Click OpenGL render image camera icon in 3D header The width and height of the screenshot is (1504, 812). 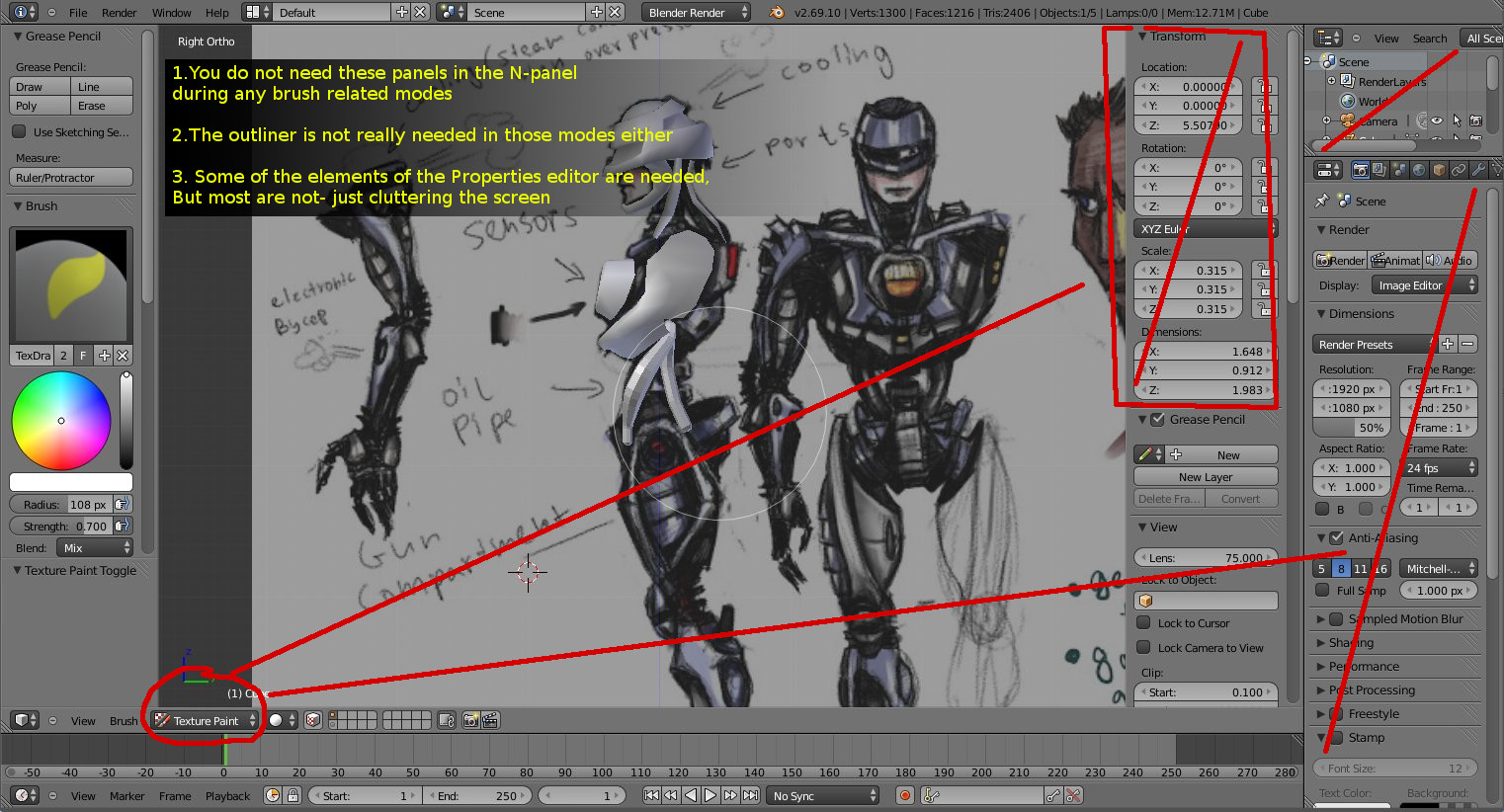(470, 720)
